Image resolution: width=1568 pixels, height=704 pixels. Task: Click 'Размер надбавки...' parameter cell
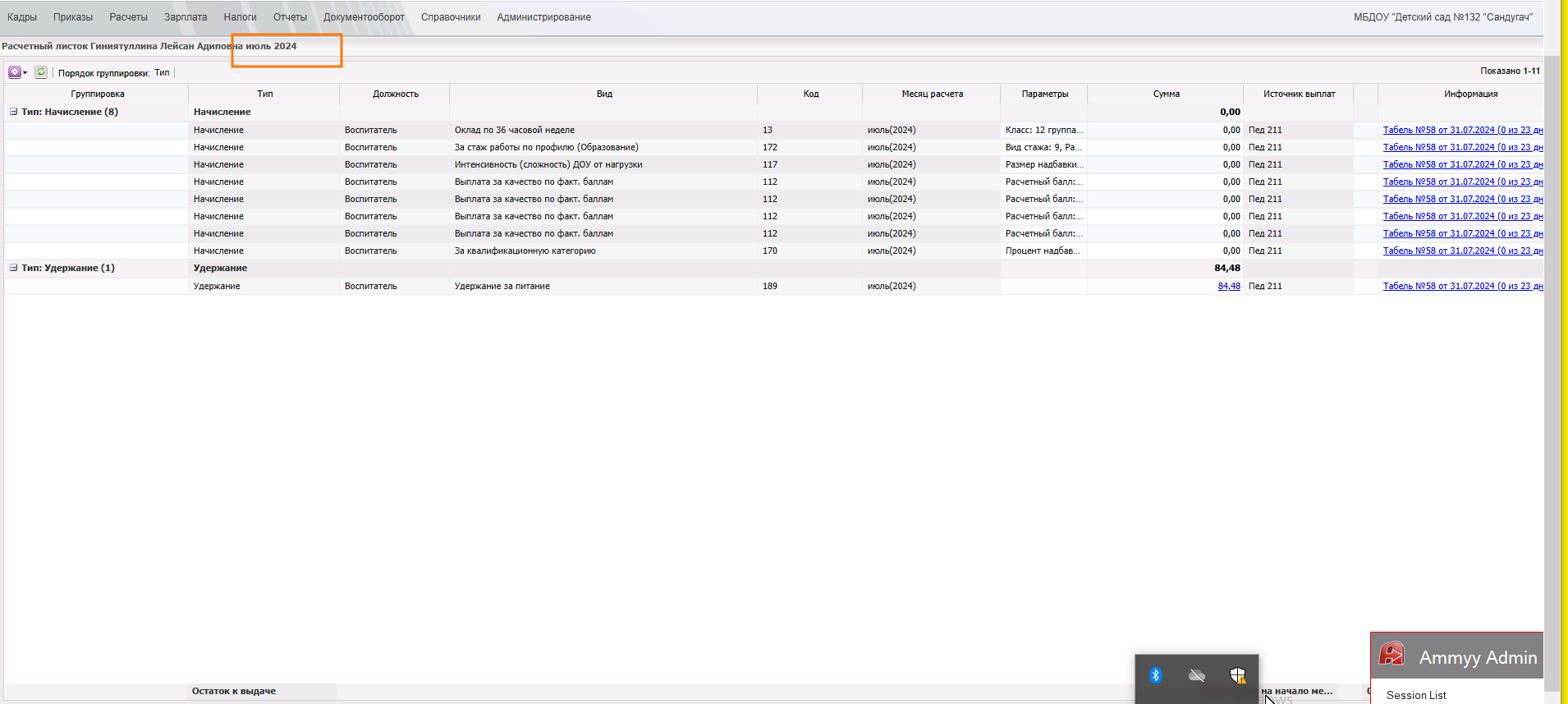[x=1044, y=164]
